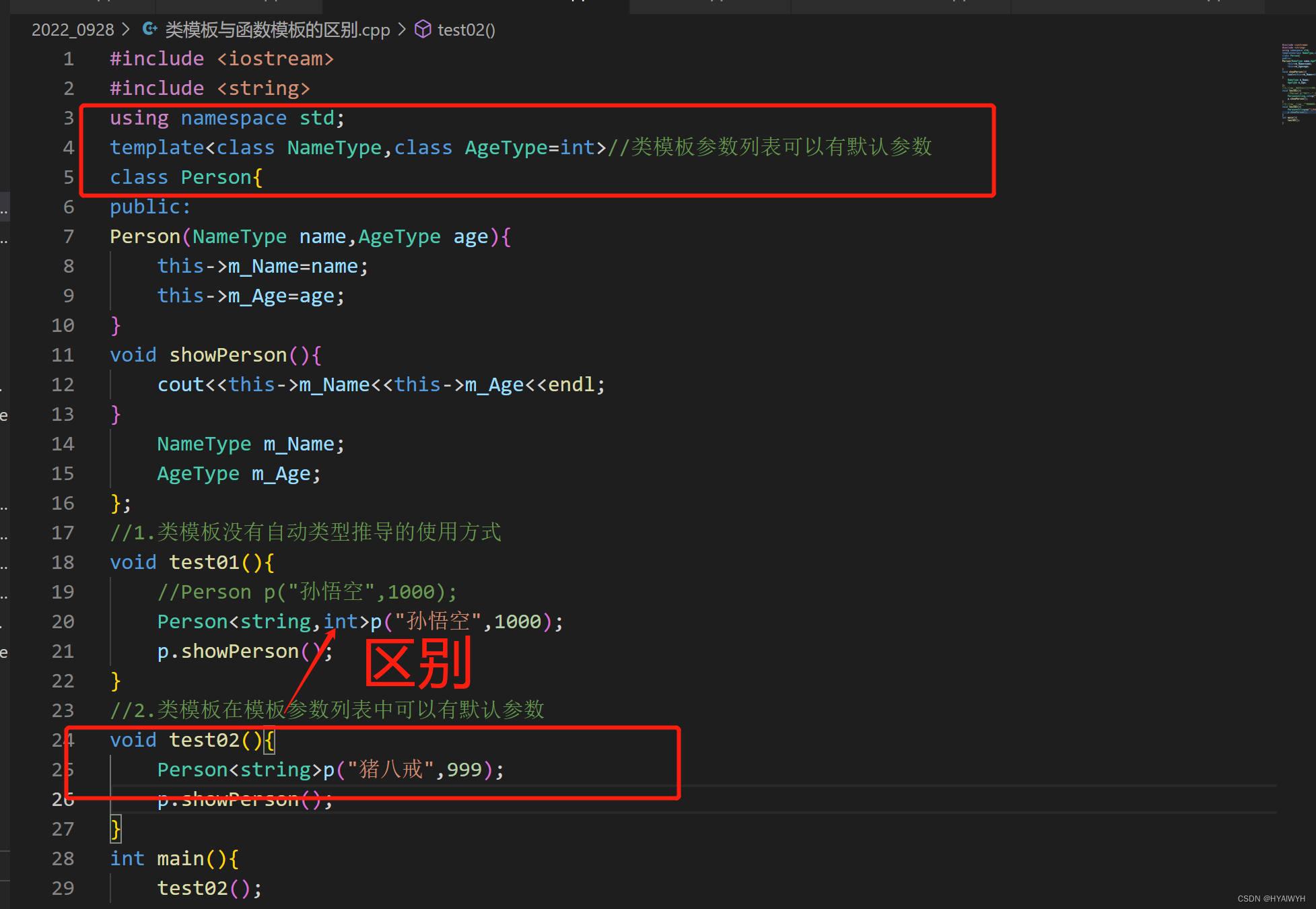Click the C++ file icon in breadcrumb
The image size is (1316, 909).
pyautogui.click(x=149, y=30)
